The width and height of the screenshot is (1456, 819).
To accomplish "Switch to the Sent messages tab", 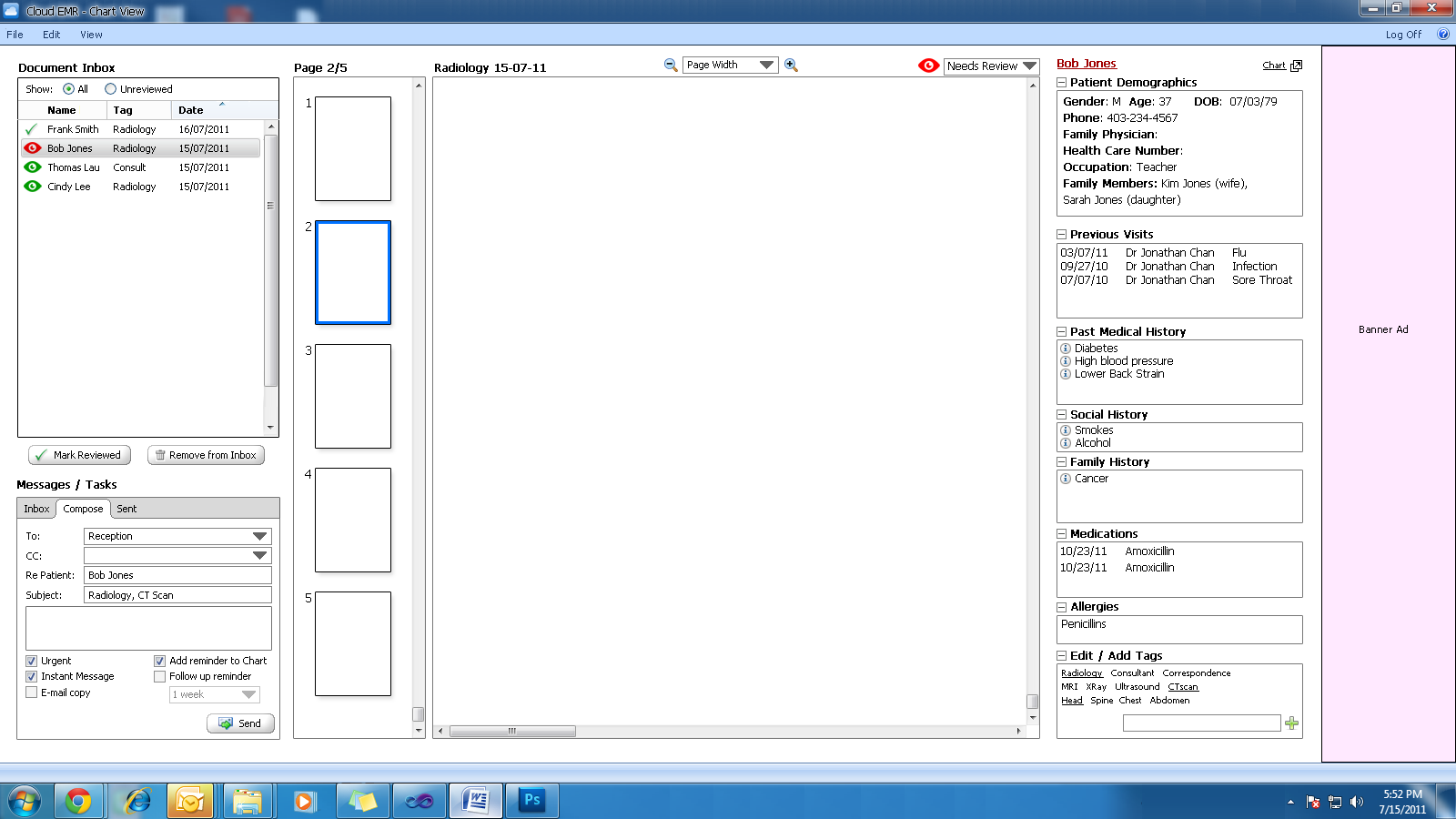I will (126, 509).
